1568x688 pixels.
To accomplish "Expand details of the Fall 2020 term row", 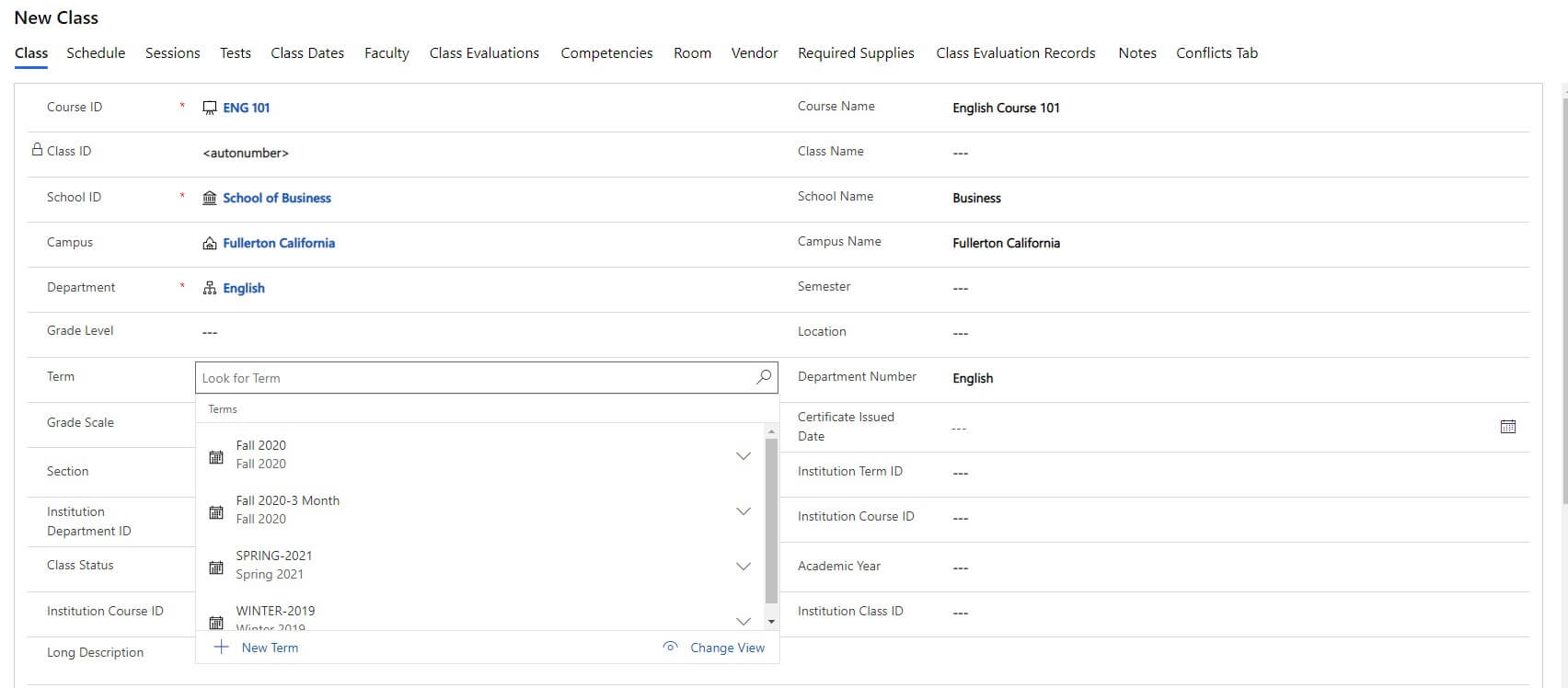I will 744,456.
